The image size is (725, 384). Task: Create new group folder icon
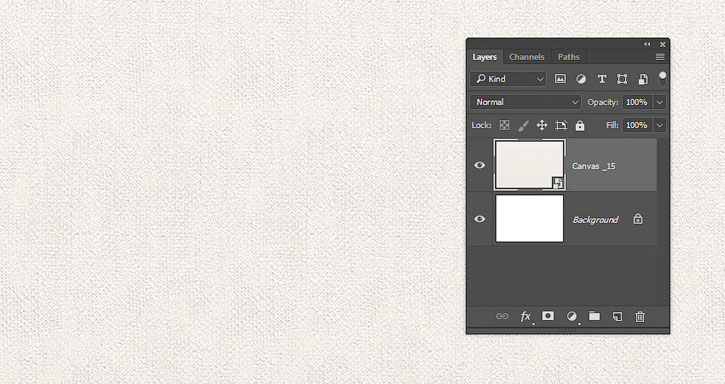pyautogui.click(x=595, y=316)
